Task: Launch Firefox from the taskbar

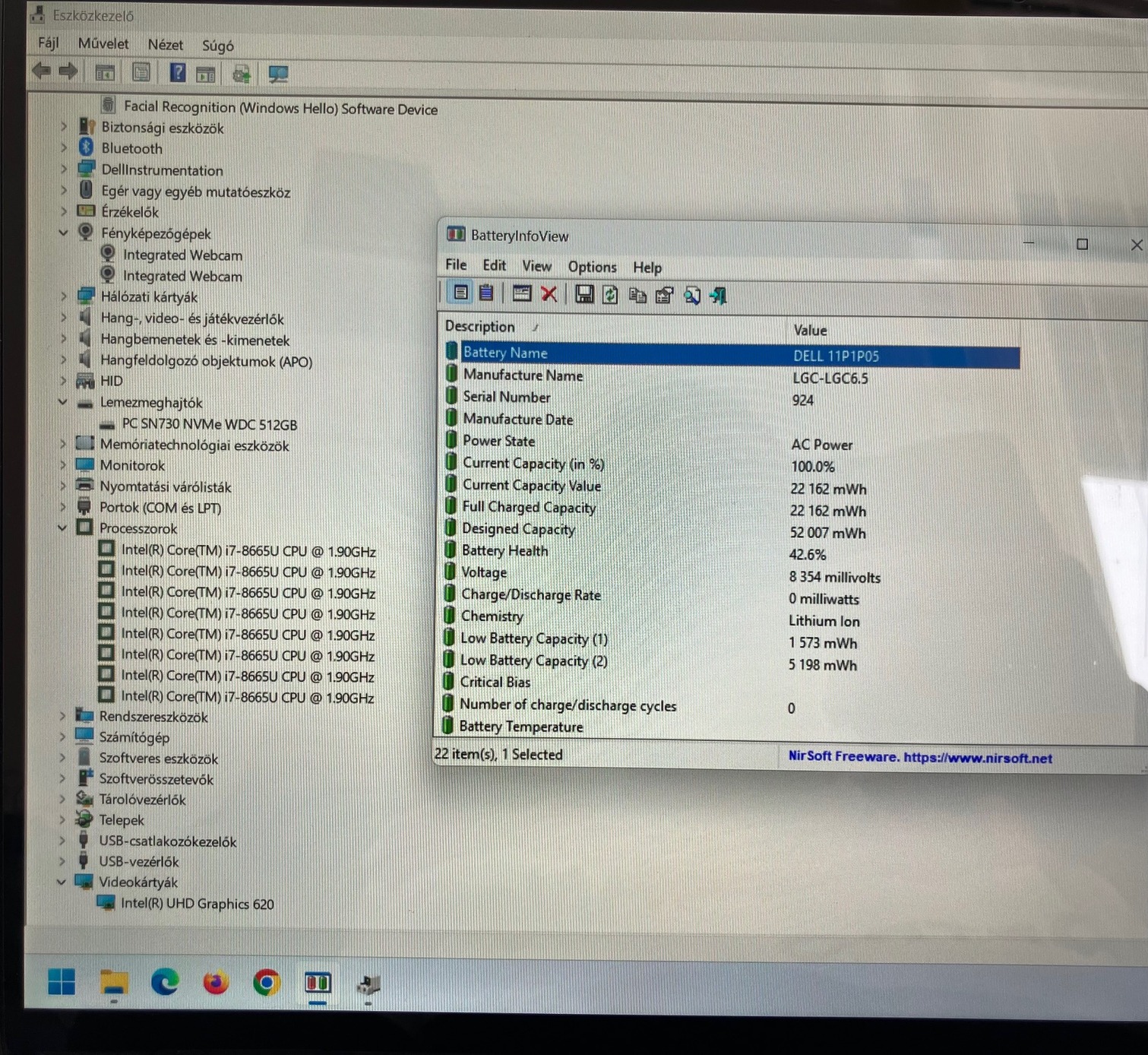Action: (216, 983)
